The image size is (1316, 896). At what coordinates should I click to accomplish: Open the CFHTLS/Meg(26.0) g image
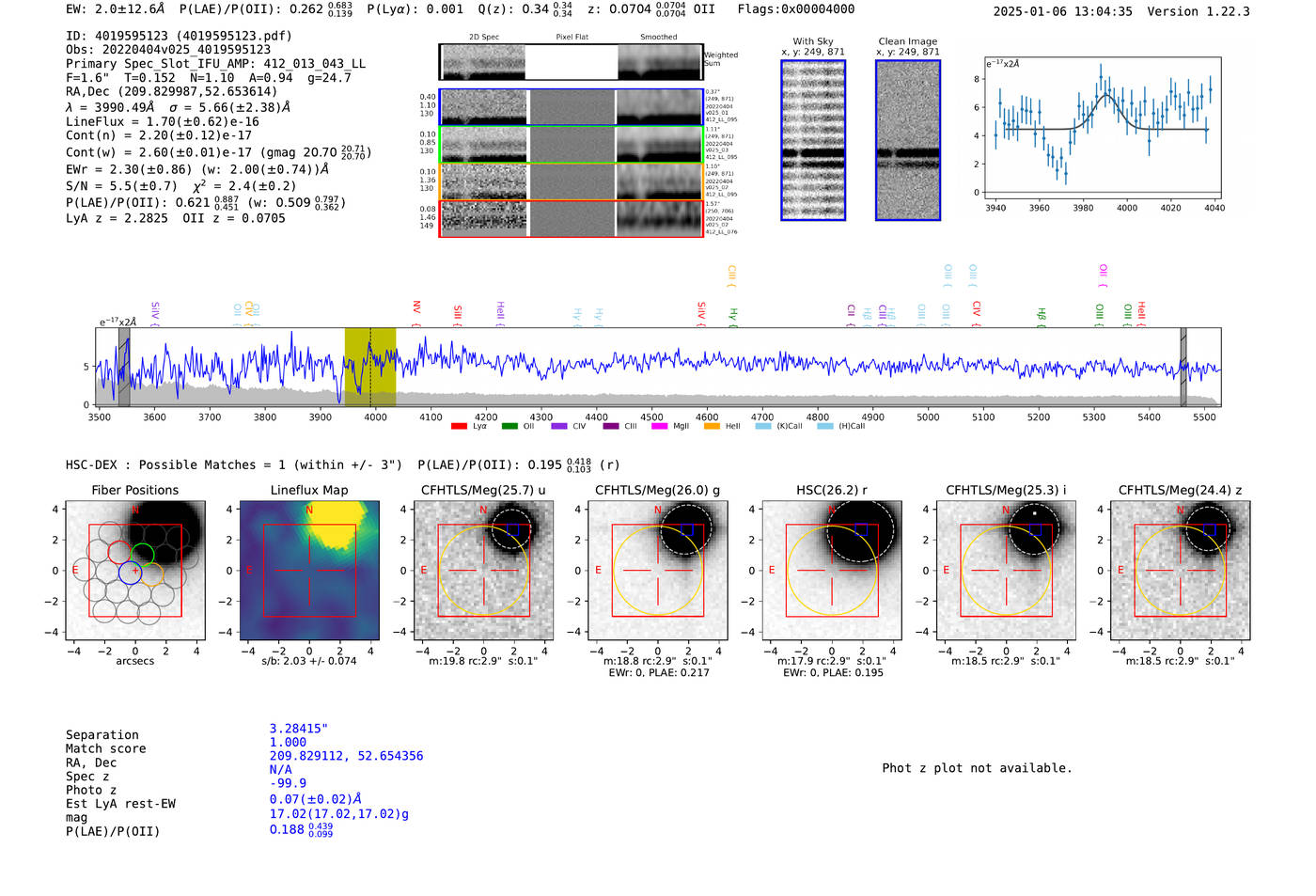click(x=658, y=571)
